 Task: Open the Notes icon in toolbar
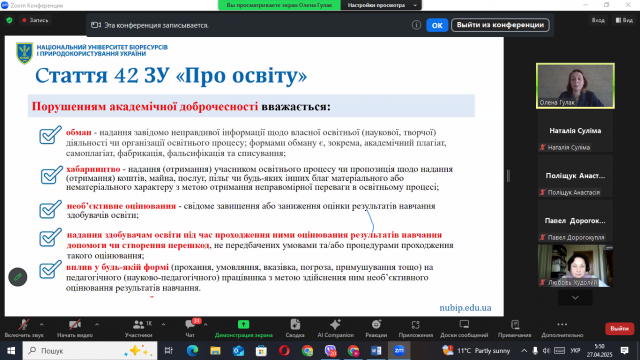[x=515, y=325]
